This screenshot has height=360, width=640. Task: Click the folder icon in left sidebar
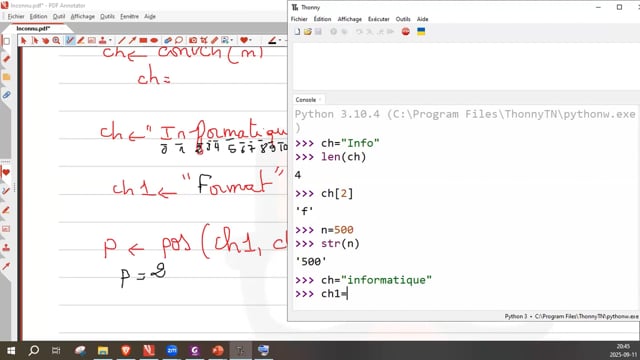pos(6,77)
